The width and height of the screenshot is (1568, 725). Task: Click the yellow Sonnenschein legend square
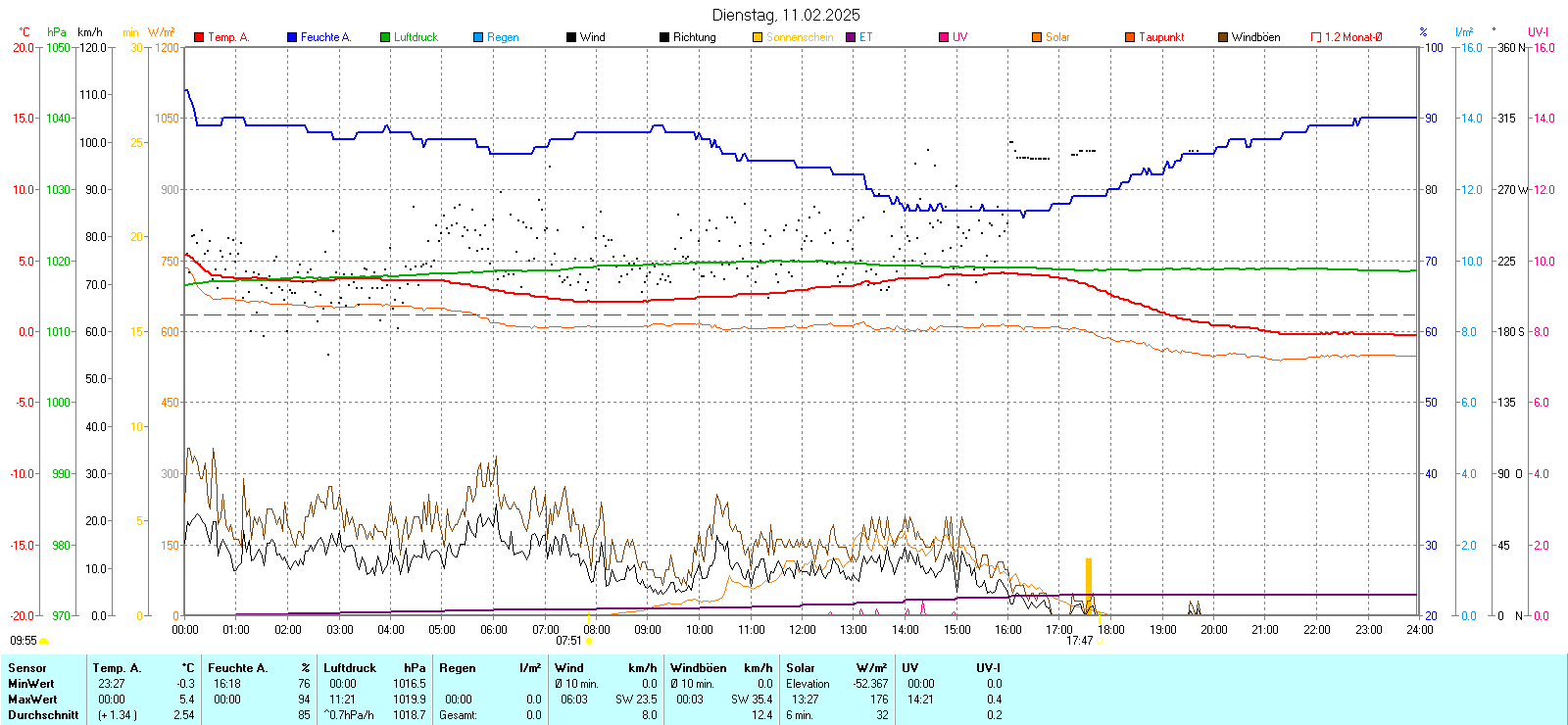click(x=758, y=37)
